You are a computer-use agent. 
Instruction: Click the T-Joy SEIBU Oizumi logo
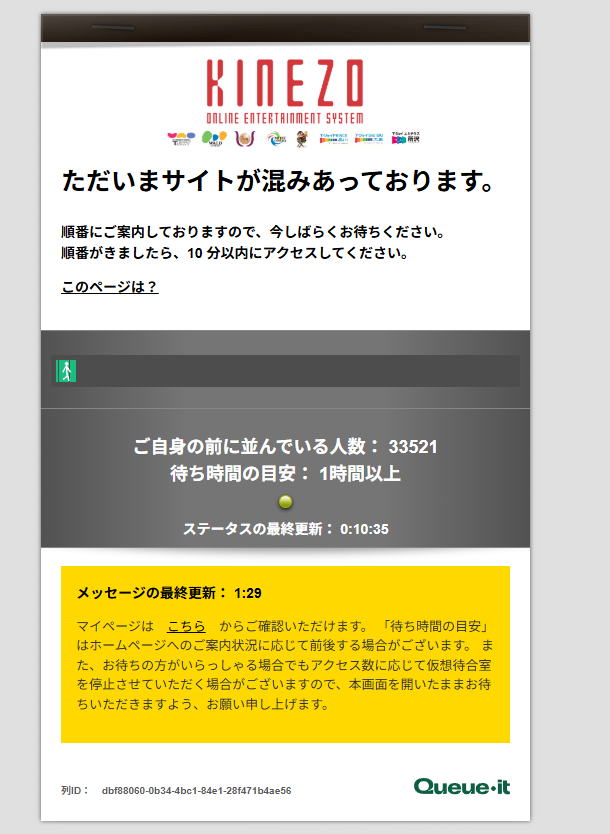pyautogui.click(x=369, y=139)
